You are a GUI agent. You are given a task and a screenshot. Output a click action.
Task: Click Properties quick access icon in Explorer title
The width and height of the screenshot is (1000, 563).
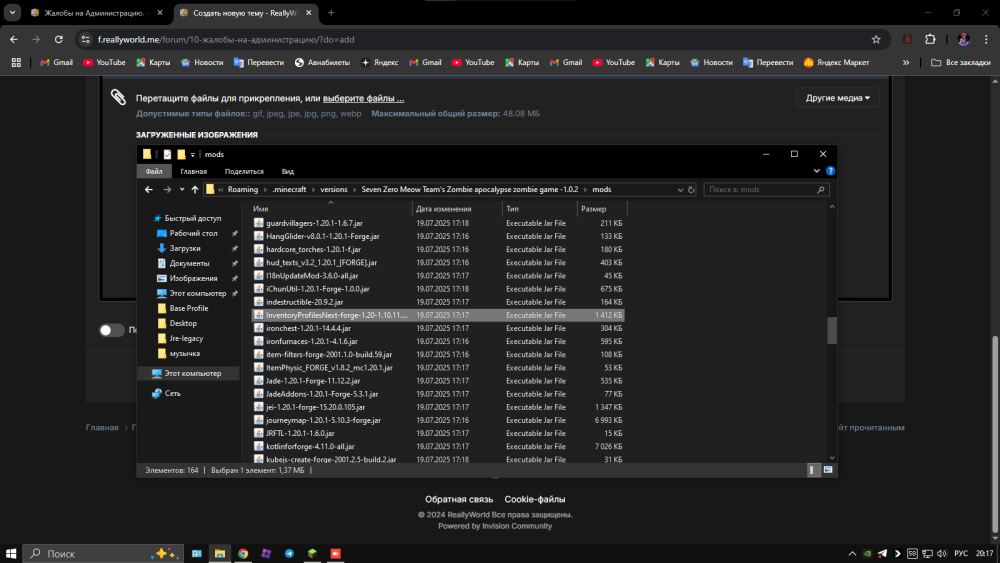[x=167, y=154]
